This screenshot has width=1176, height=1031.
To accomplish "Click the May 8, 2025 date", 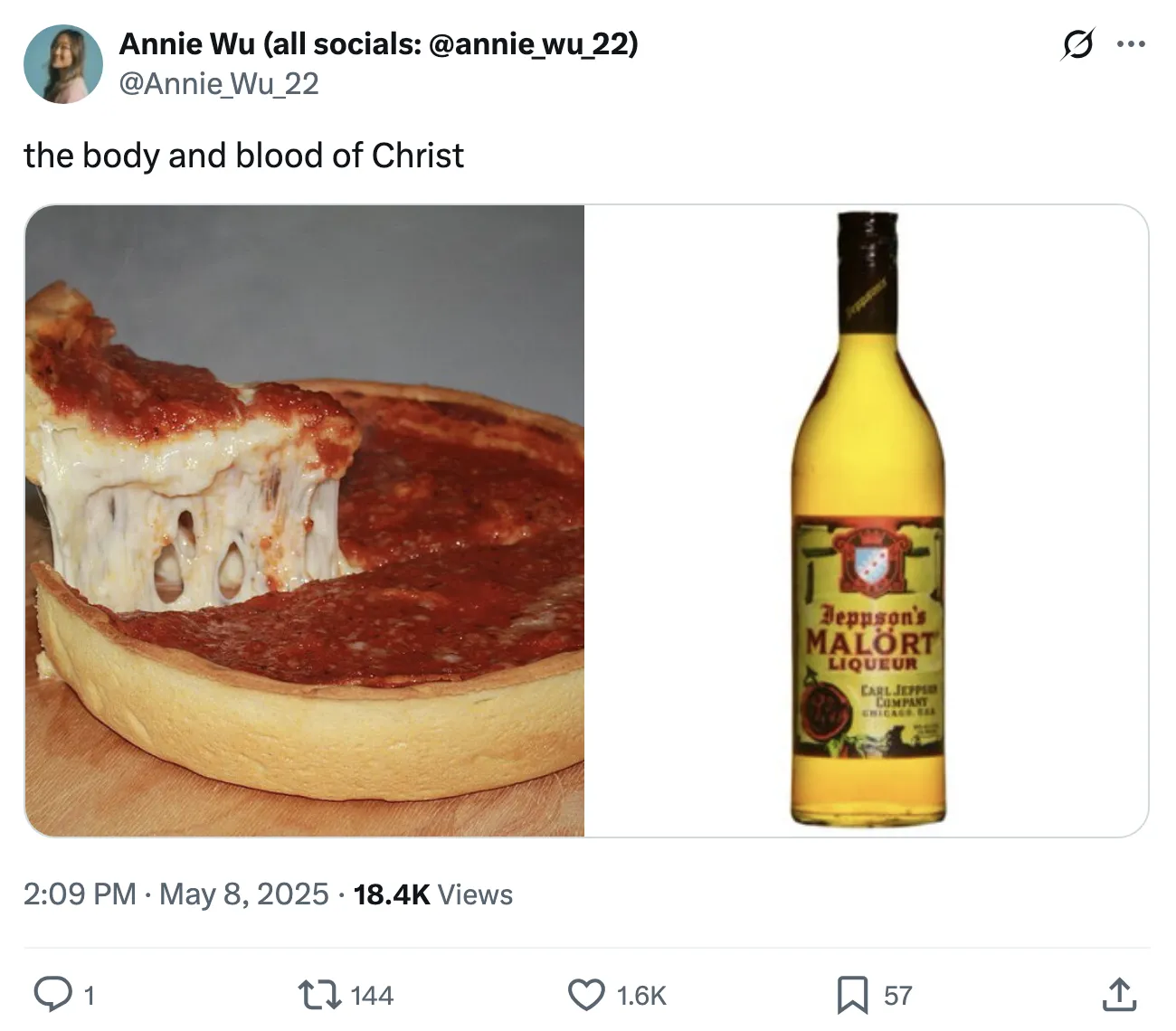I will (244, 894).
